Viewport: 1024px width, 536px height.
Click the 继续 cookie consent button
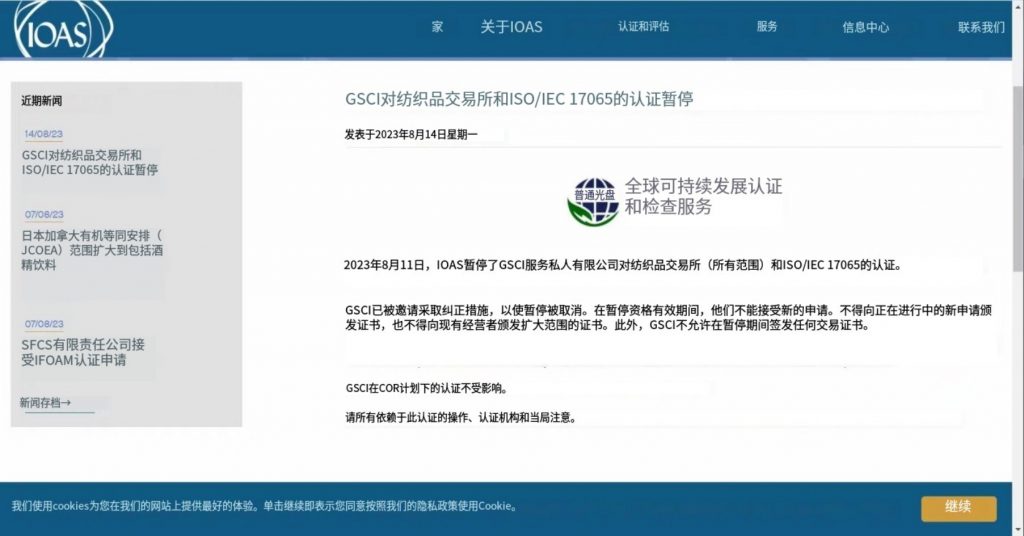[x=959, y=507]
